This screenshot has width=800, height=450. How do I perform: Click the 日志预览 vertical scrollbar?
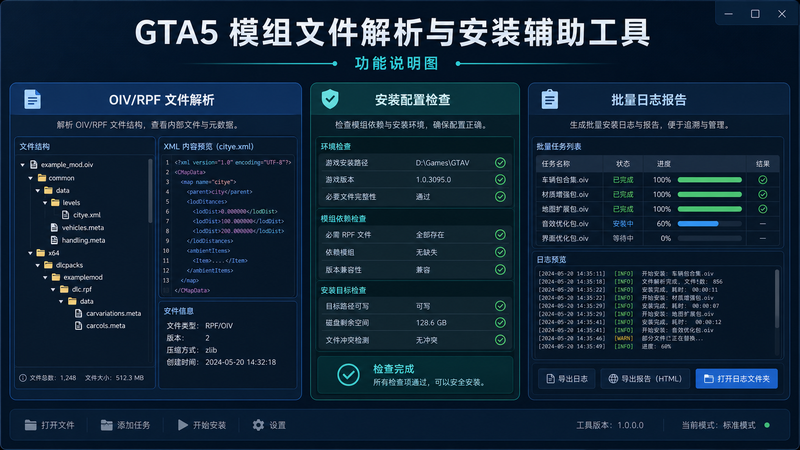click(777, 299)
